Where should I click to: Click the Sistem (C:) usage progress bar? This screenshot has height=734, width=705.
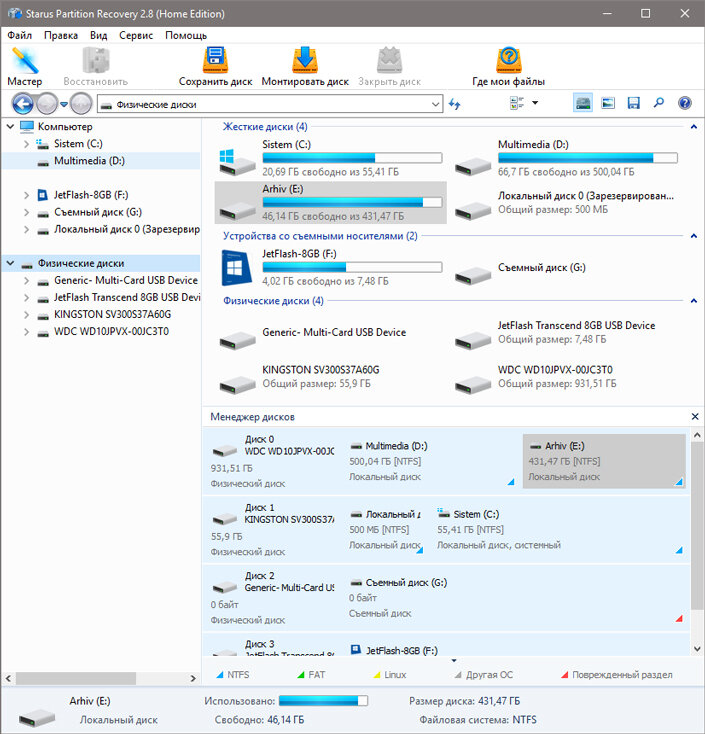pos(352,158)
